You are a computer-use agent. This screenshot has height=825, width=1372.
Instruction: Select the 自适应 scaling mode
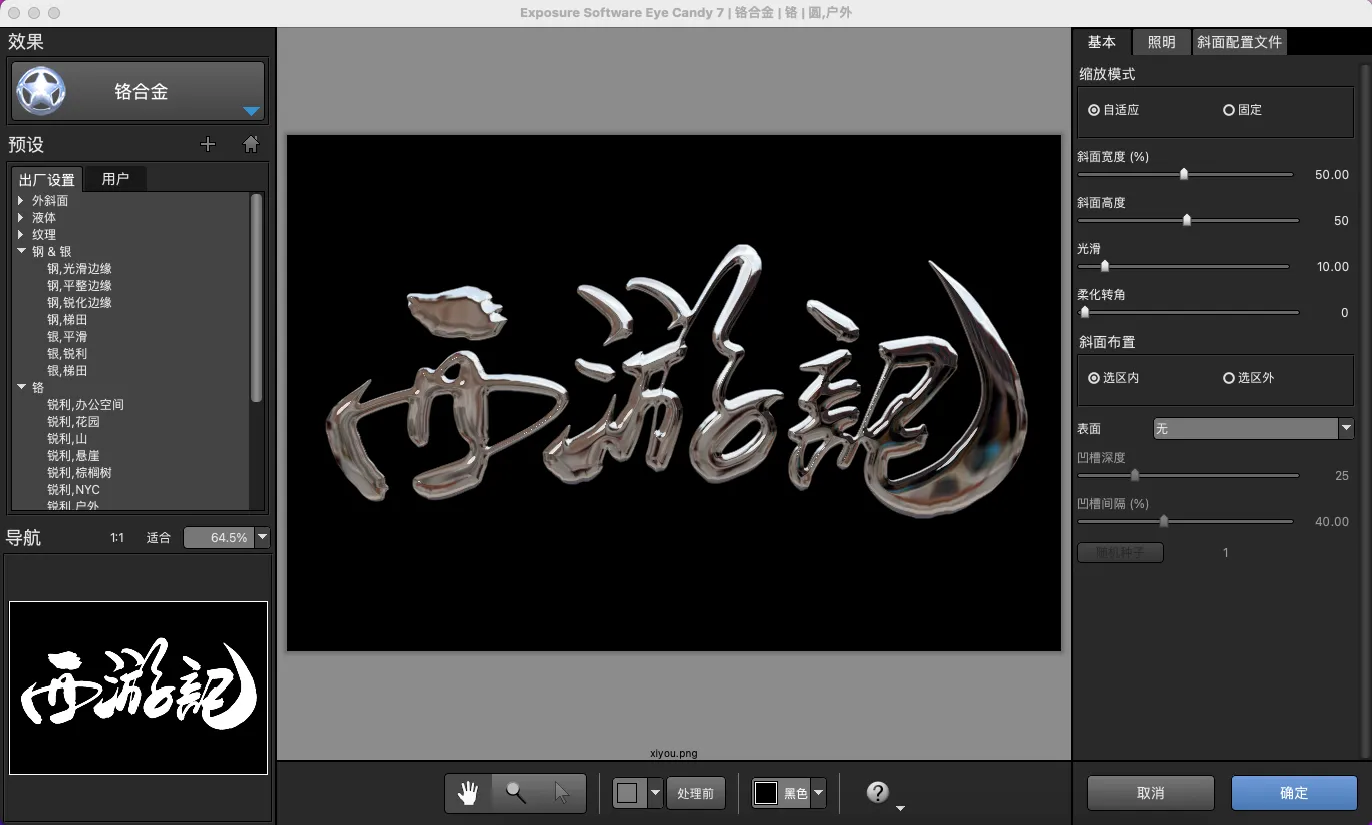coord(1094,110)
